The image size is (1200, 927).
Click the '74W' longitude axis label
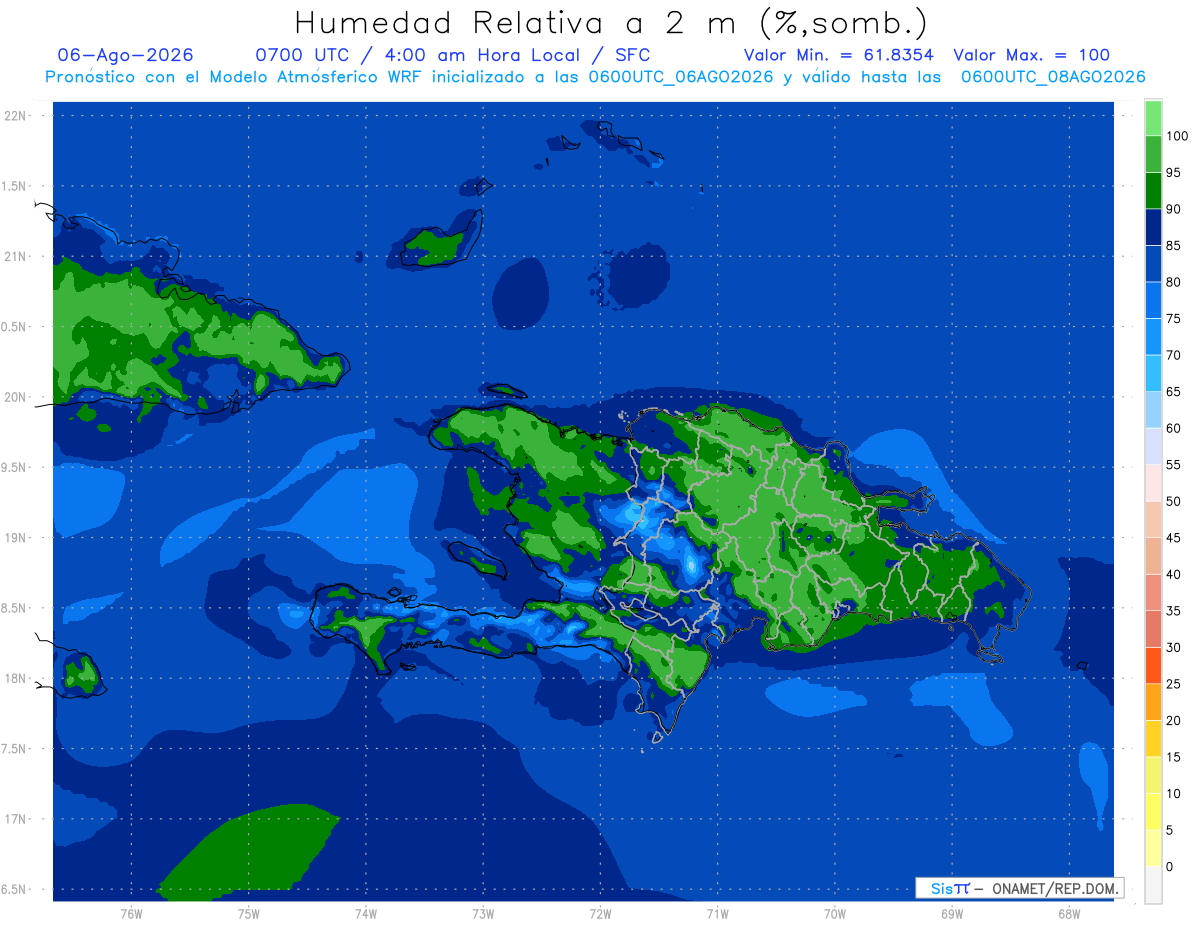point(366,914)
